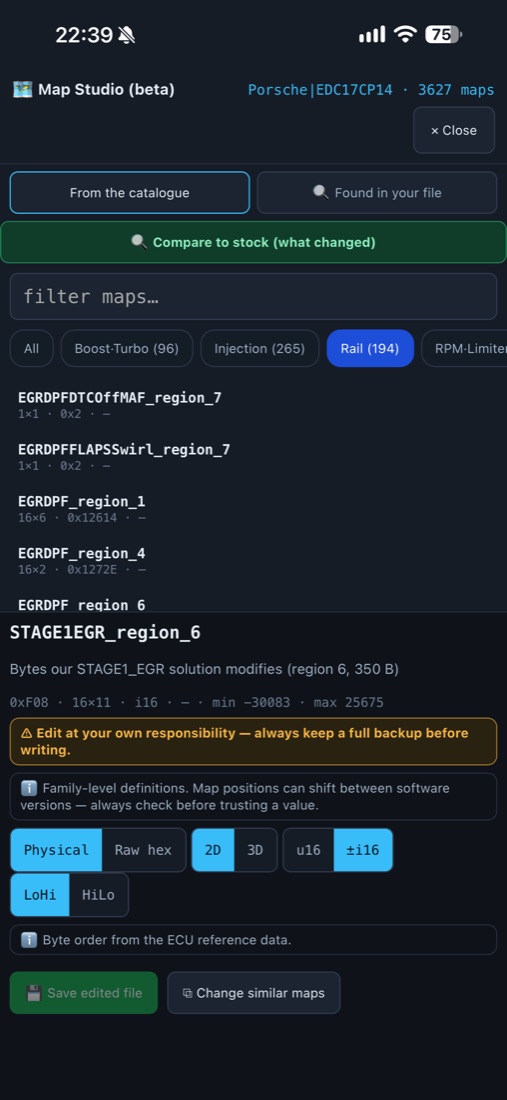Set byte order to HiLo
The height and width of the screenshot is (1100, 507).
(x=98, y=894)
